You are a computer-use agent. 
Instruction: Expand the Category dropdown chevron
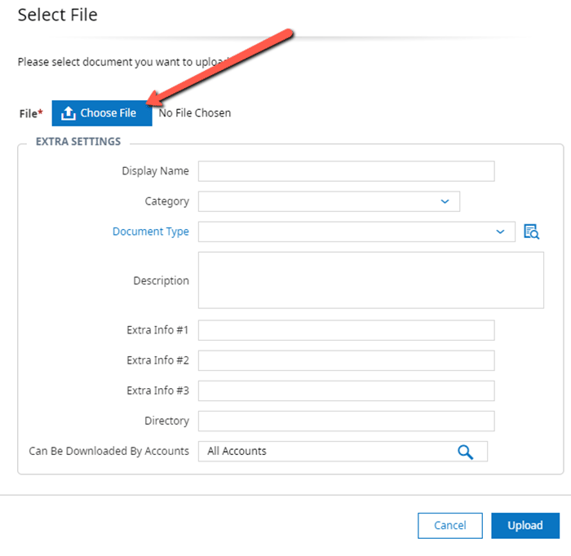pyautogui.click(x=445, y=201)
